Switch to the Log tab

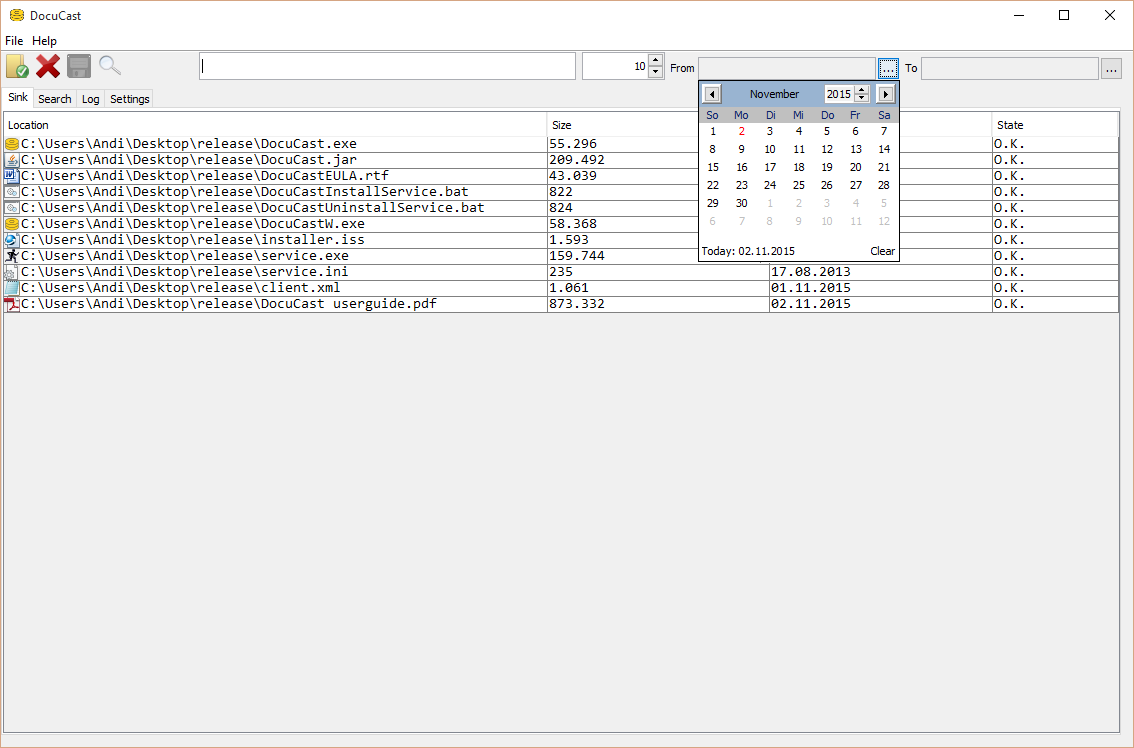click(x=90, y=99)
